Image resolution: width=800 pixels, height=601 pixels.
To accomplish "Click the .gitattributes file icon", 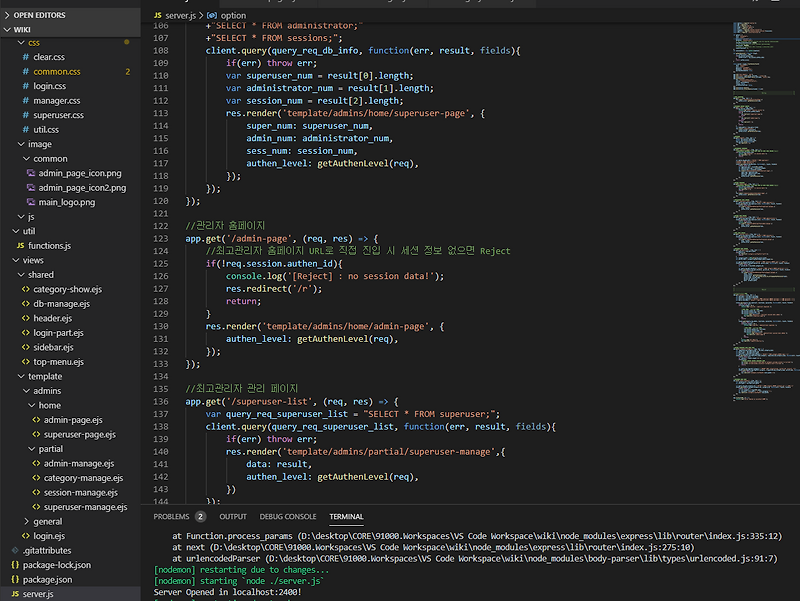I will (14, 550).
